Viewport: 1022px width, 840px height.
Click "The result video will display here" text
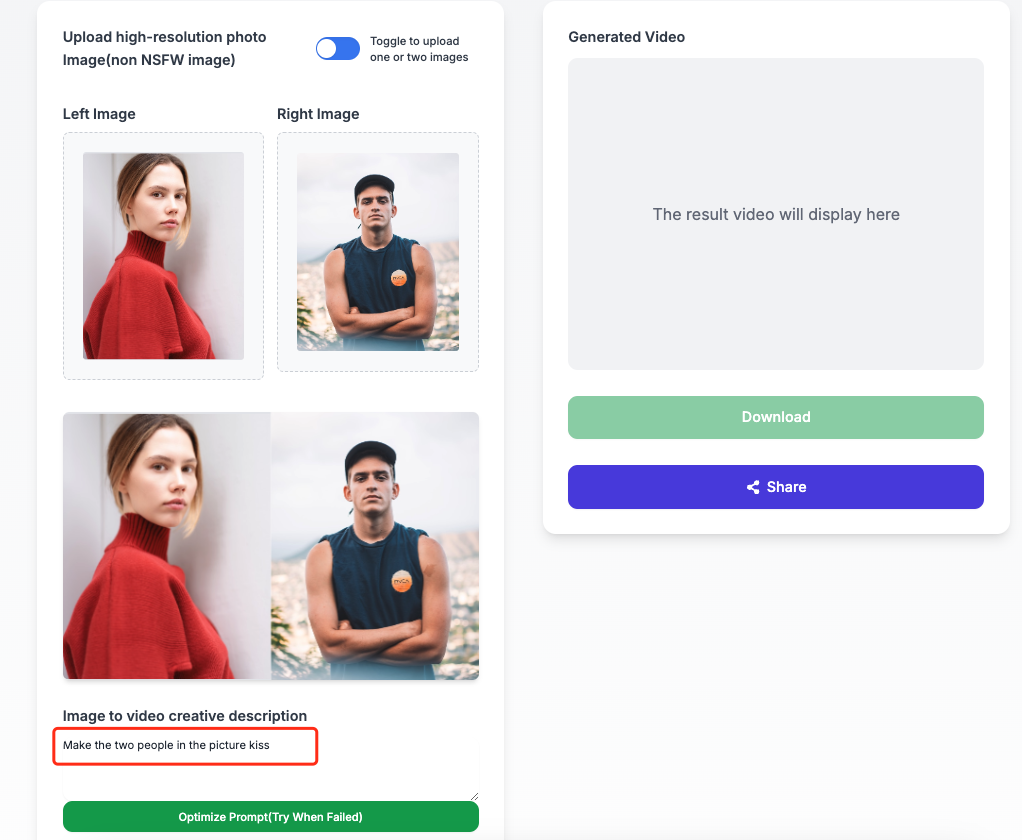point(776,214)
